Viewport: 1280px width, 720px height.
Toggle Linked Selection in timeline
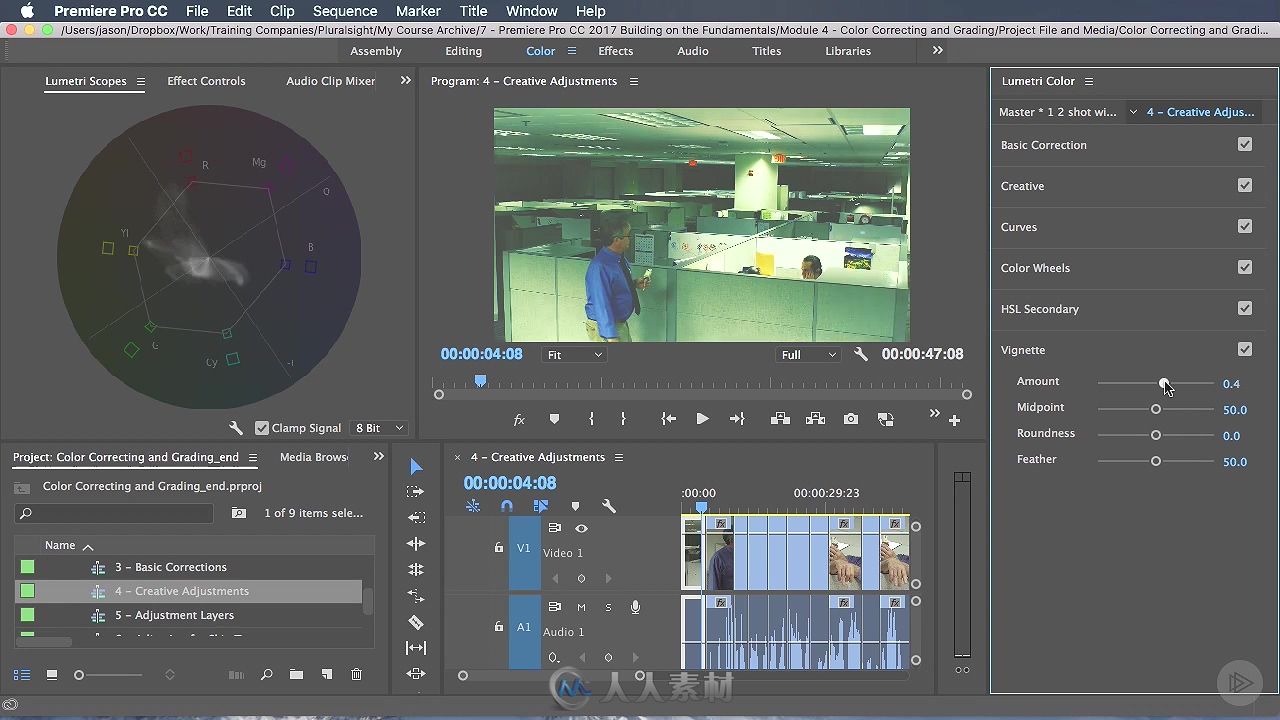click(x=541, y=507)
